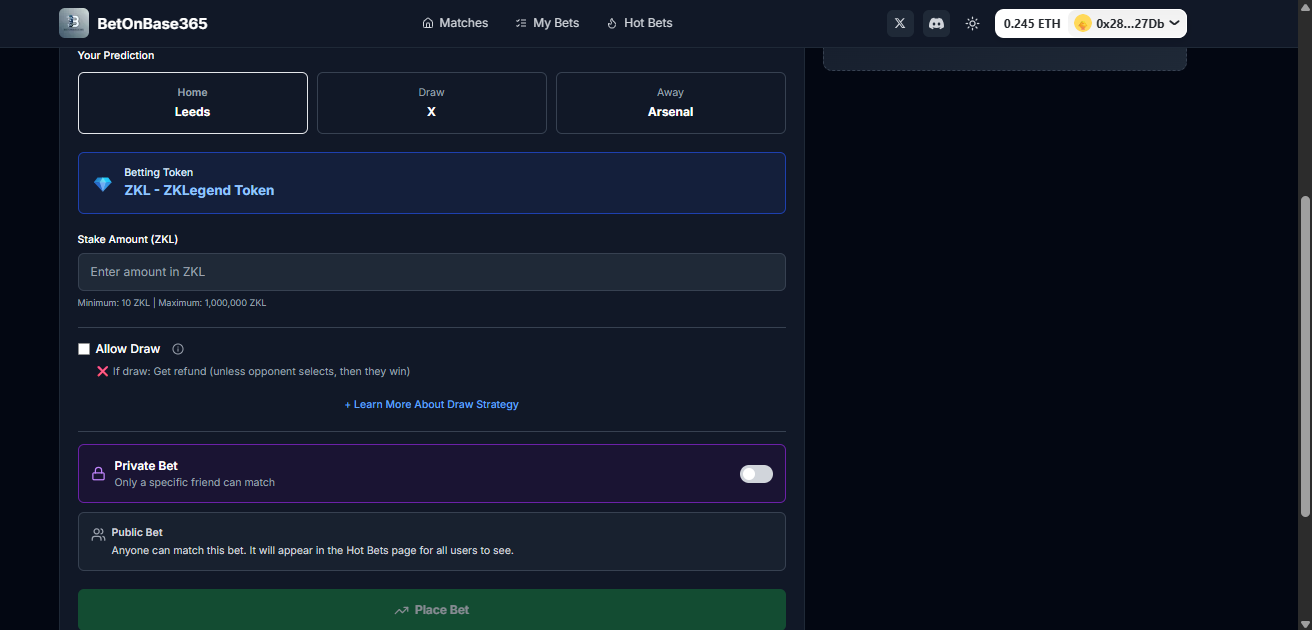Go to the My Bets page
Viewport: 1312px width, 630px height.
coord(547,22)
